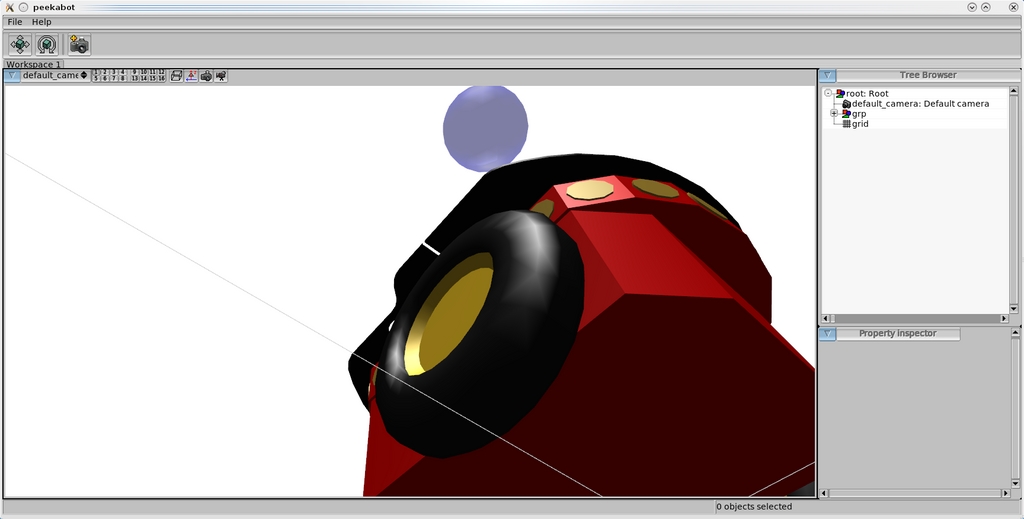Open the default_camera selection dropdown
1024x519 pixels.
pos(54,75)
